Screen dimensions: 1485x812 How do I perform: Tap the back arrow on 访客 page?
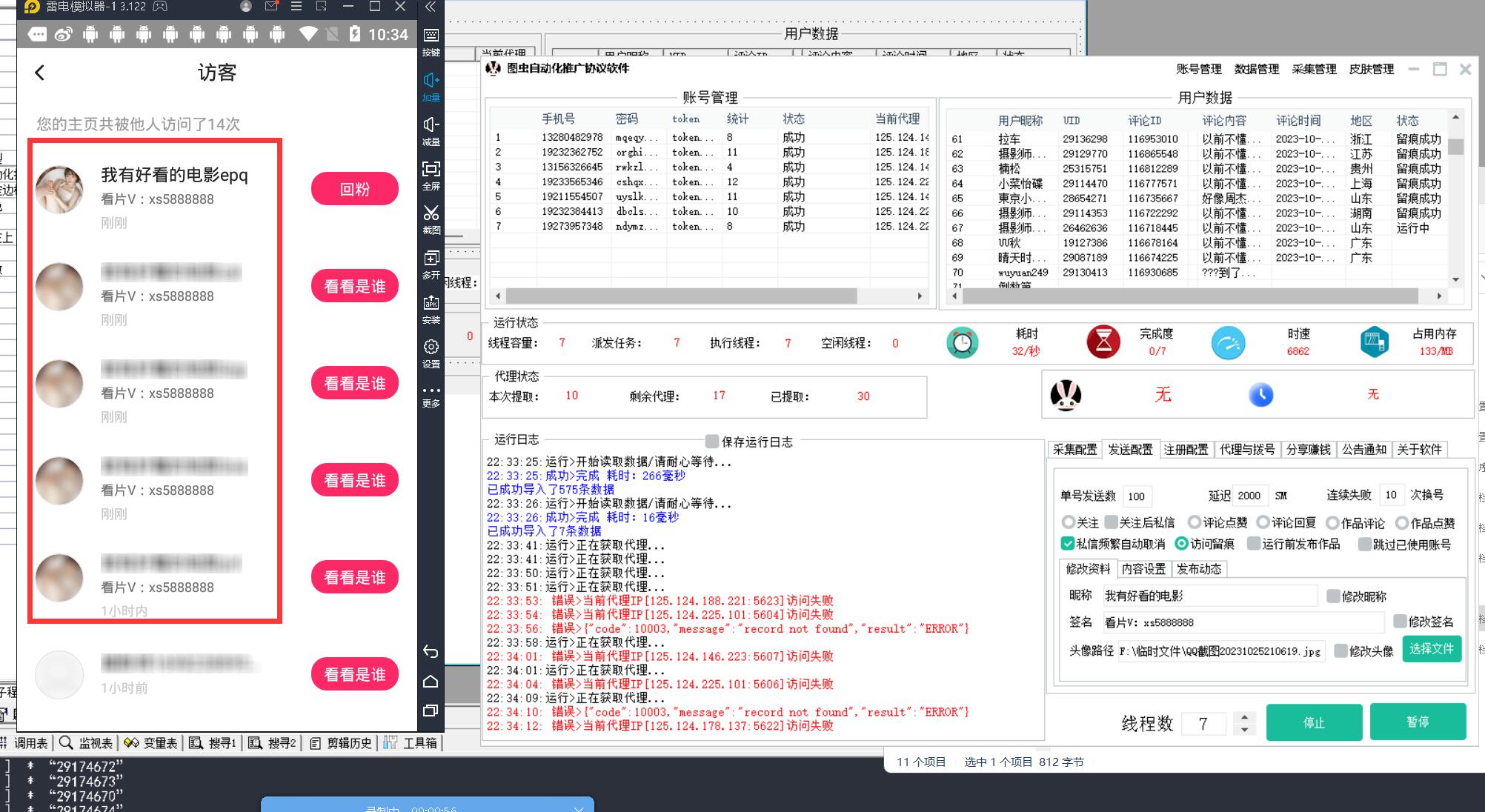(40, 73)
